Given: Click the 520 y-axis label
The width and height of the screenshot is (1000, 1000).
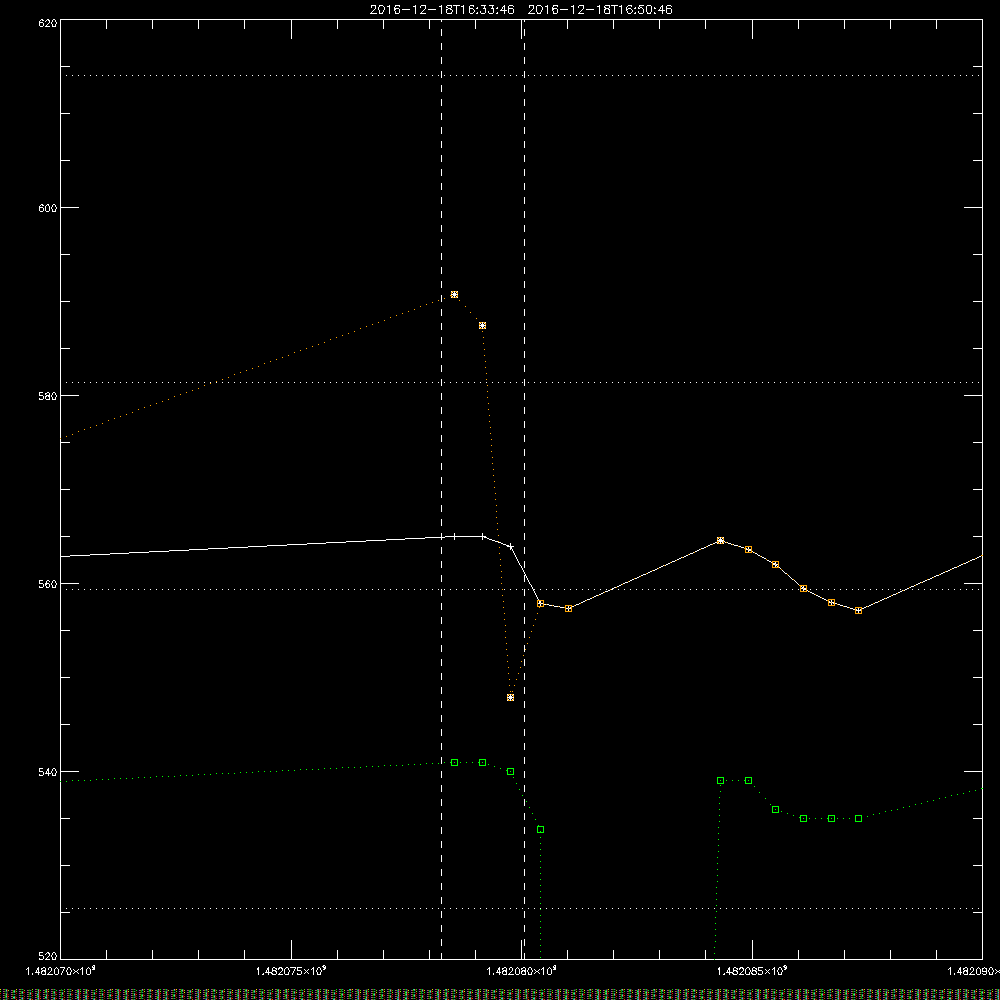Looking at the screenshot, I should pos(48,957).
